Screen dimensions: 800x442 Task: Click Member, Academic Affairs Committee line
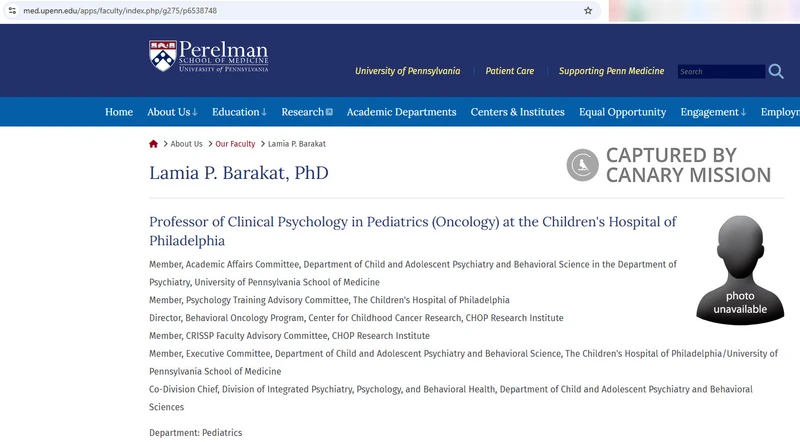click(413, 273)
